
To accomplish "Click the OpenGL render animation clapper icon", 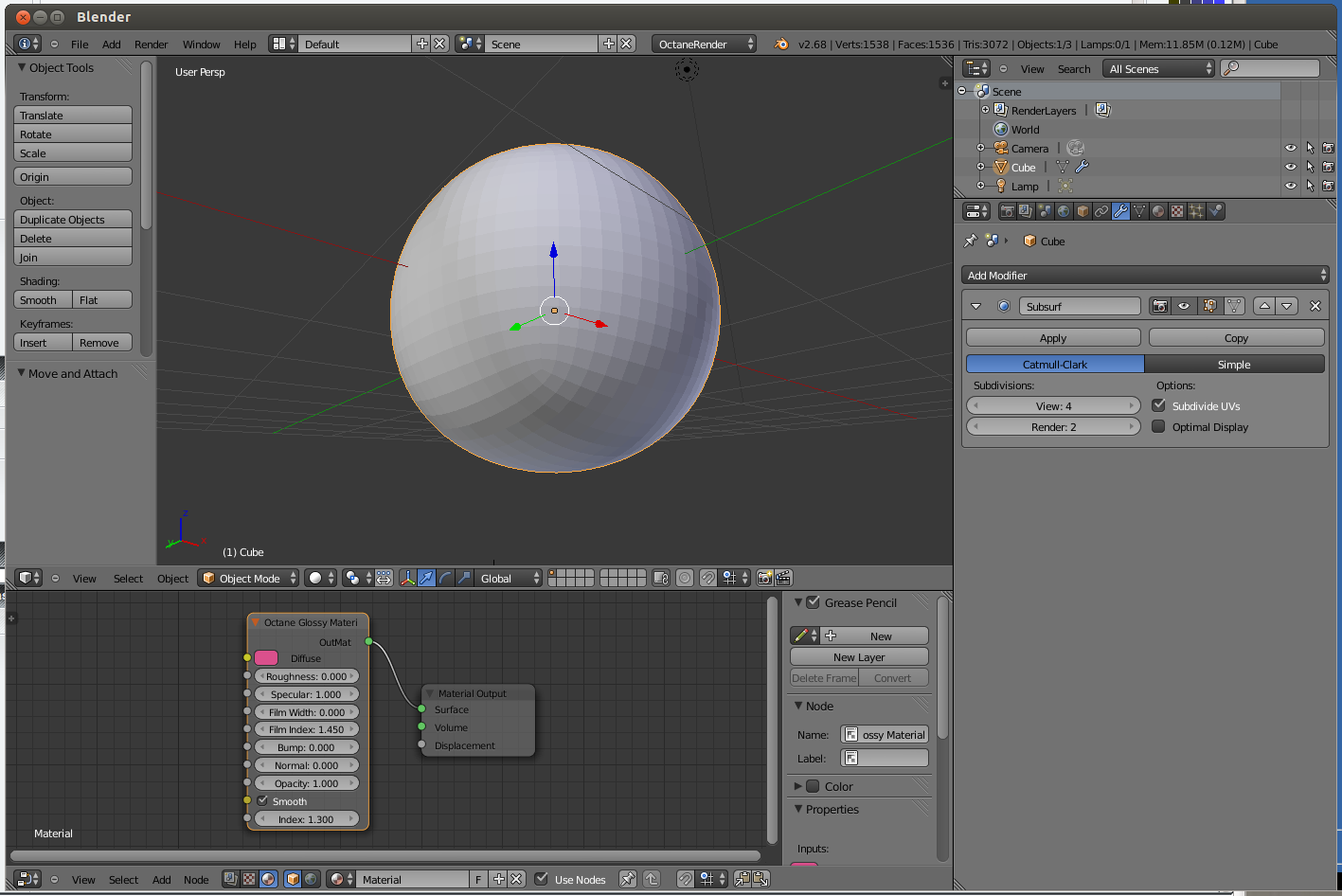I will [x=783, y=578].
